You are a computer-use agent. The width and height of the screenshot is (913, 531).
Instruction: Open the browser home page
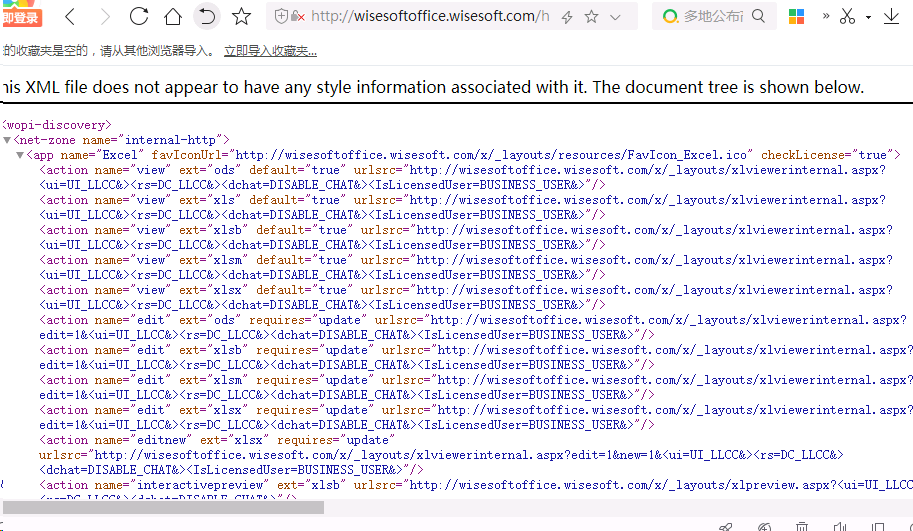tap(172, 16)
